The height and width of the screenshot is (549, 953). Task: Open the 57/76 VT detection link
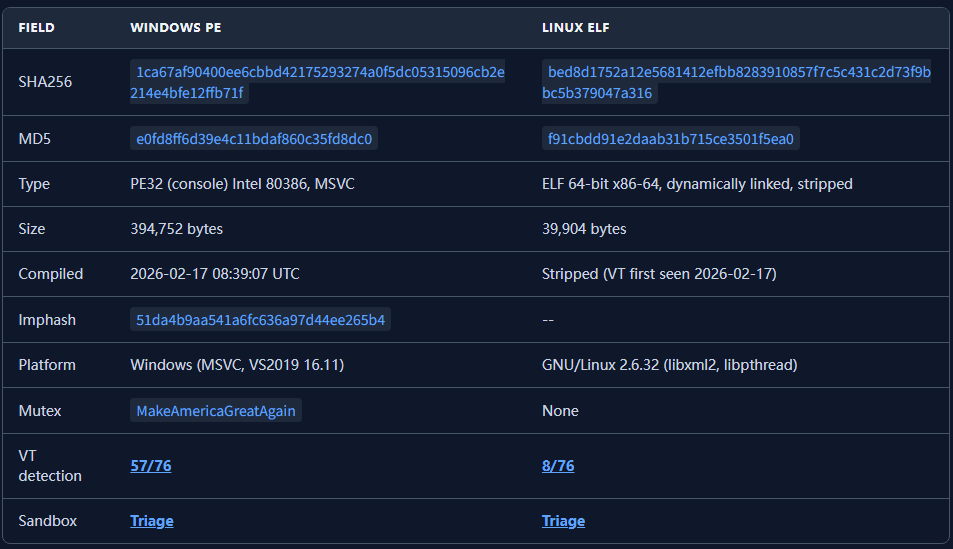pyautogui.click(x=151, y=465)
